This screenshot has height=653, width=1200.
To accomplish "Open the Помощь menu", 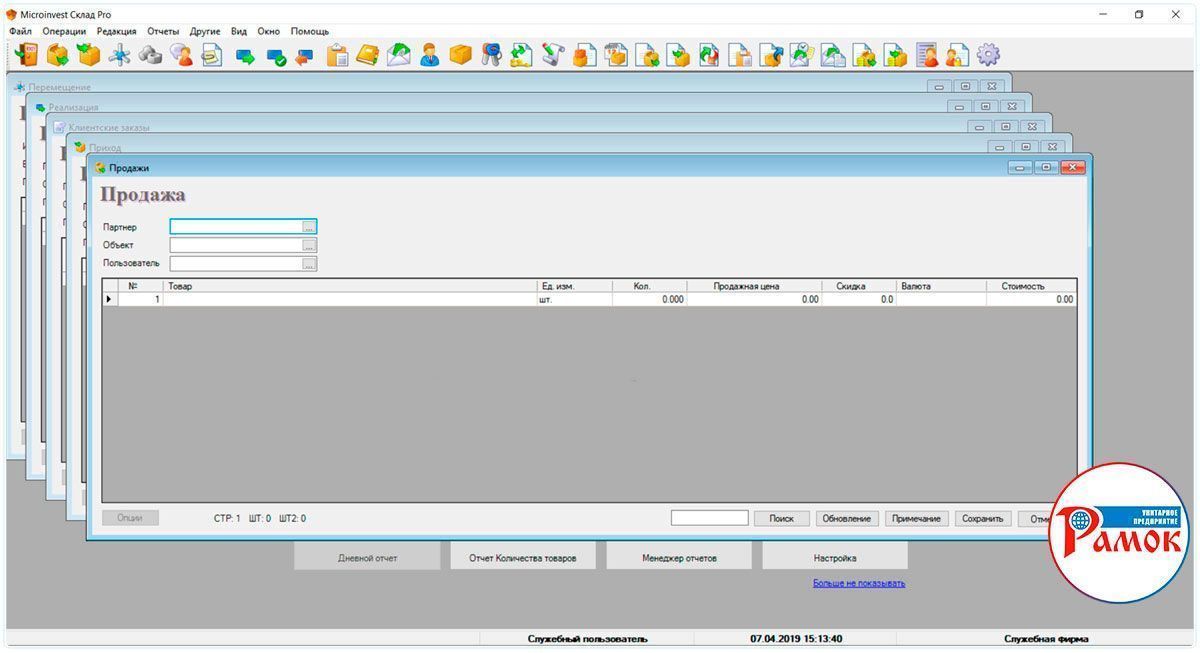I will point(310,31).
